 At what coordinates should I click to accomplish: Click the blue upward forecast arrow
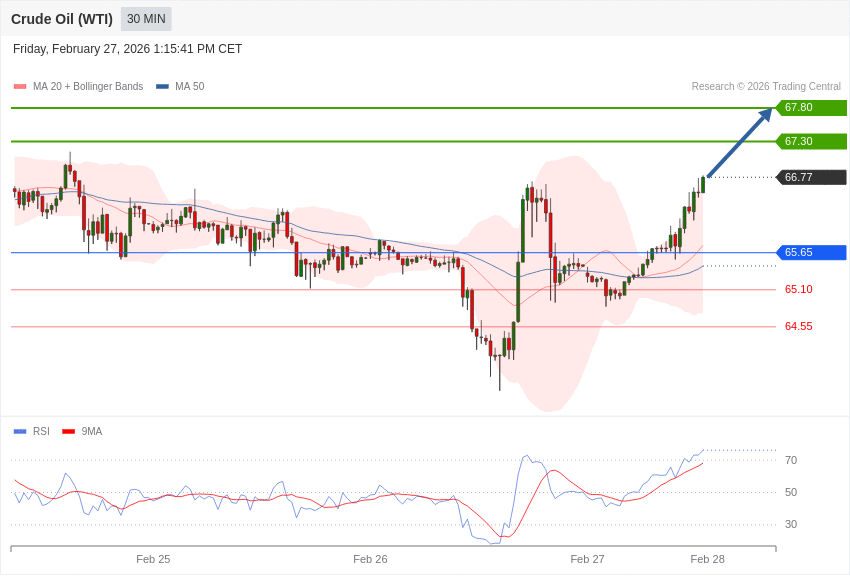pos(739,143)
